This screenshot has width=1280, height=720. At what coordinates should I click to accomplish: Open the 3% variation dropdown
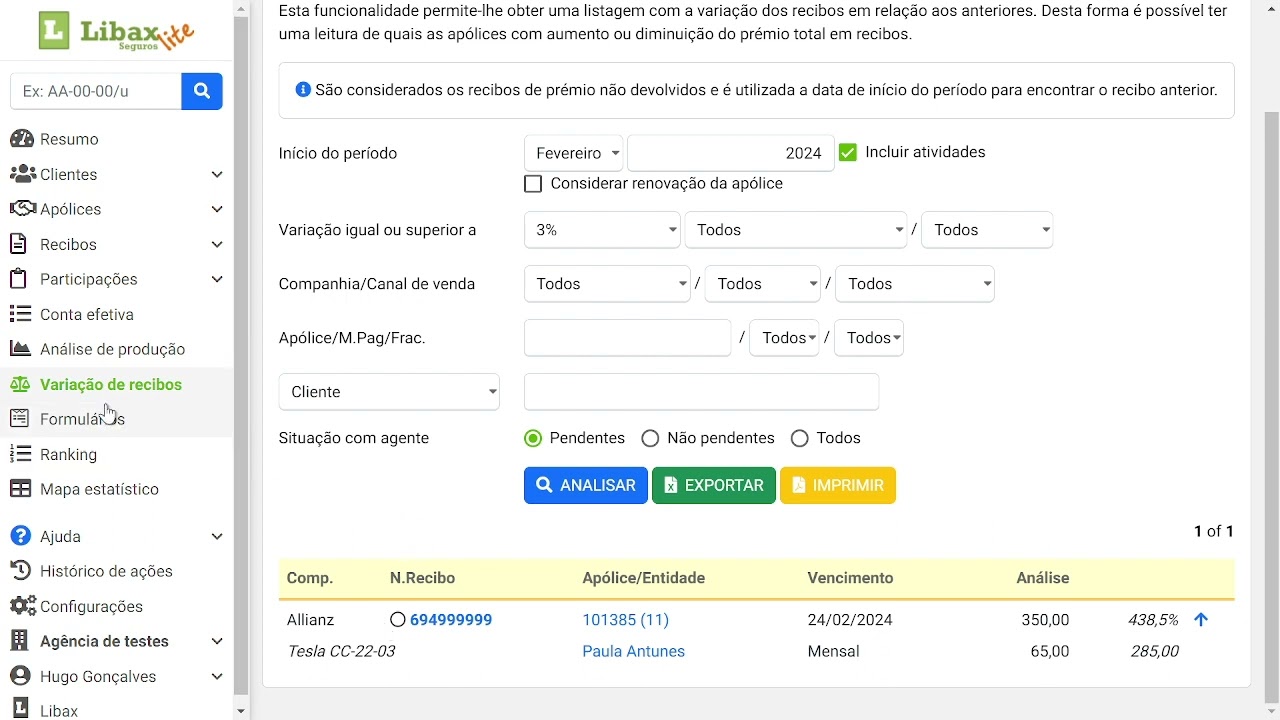coord(602,230)
